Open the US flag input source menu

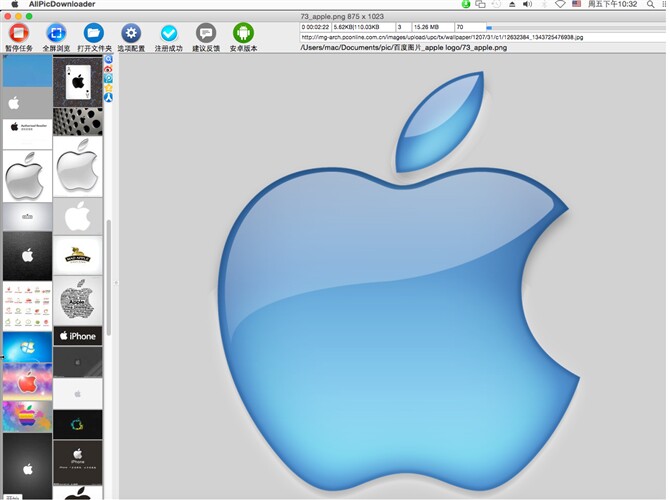(576, 4)
